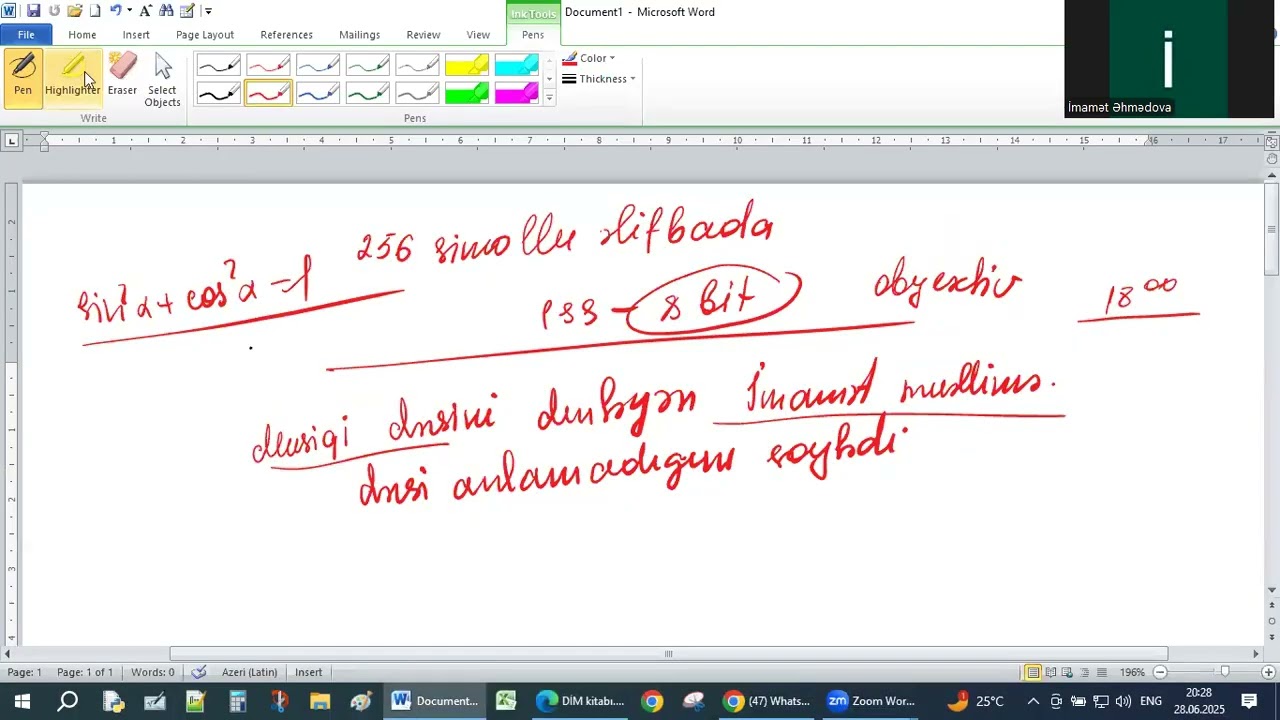Viewport: 1280px width, 720px height.
Task: Open the Zoom Workplace taskbar item
Action: click(x=871, y=701)
